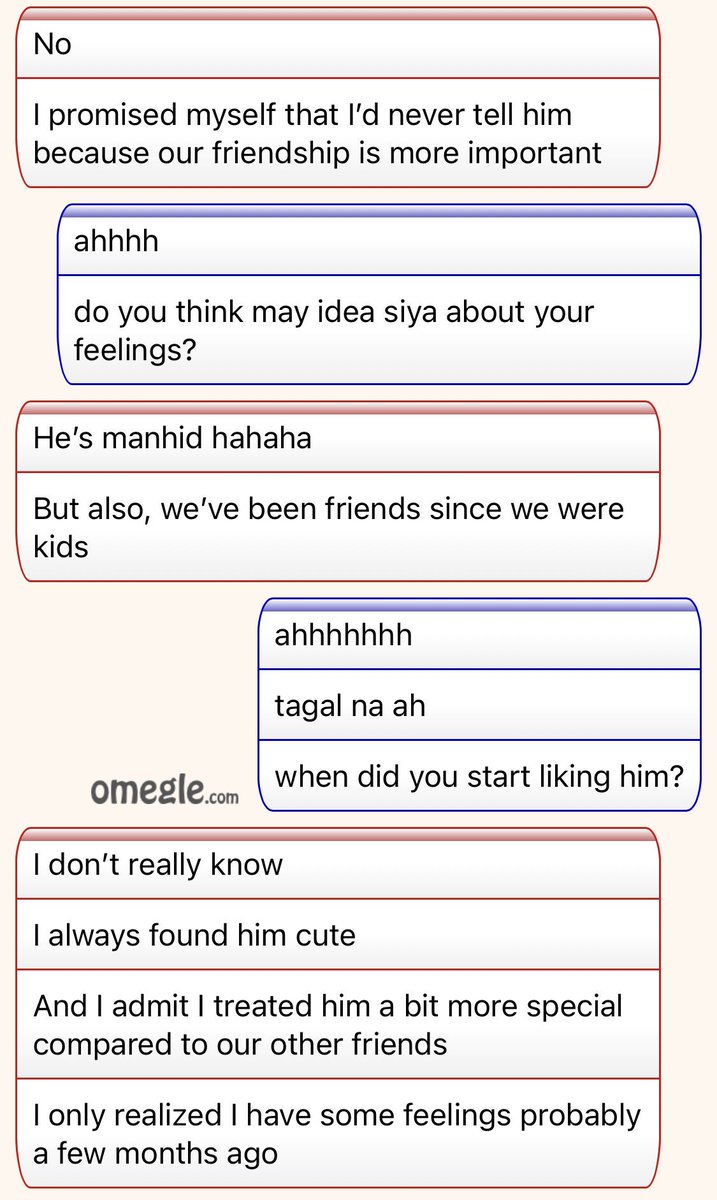Click the blue header bar above "ahhhh"

coord(379,211)
